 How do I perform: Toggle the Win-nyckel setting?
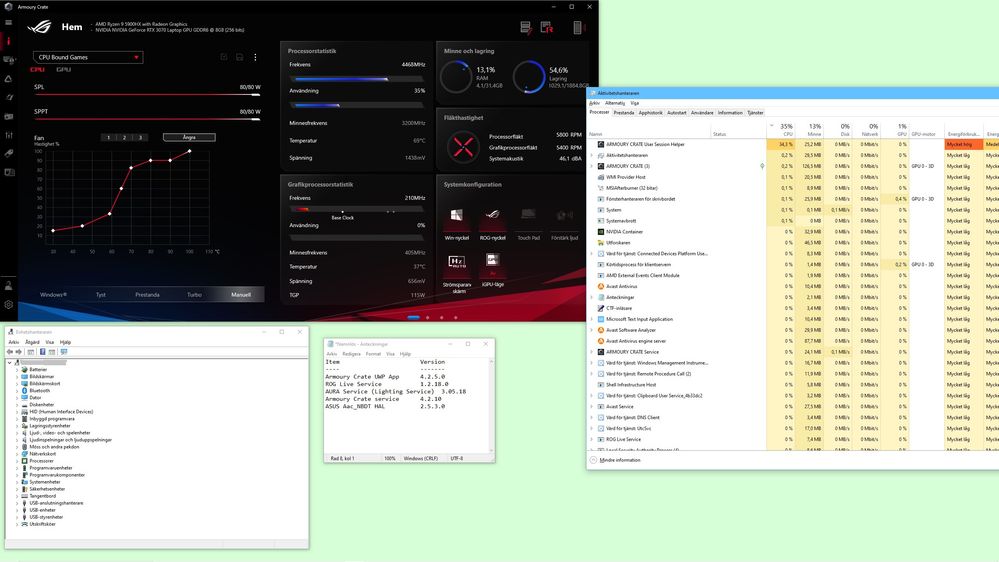[457, 223]
